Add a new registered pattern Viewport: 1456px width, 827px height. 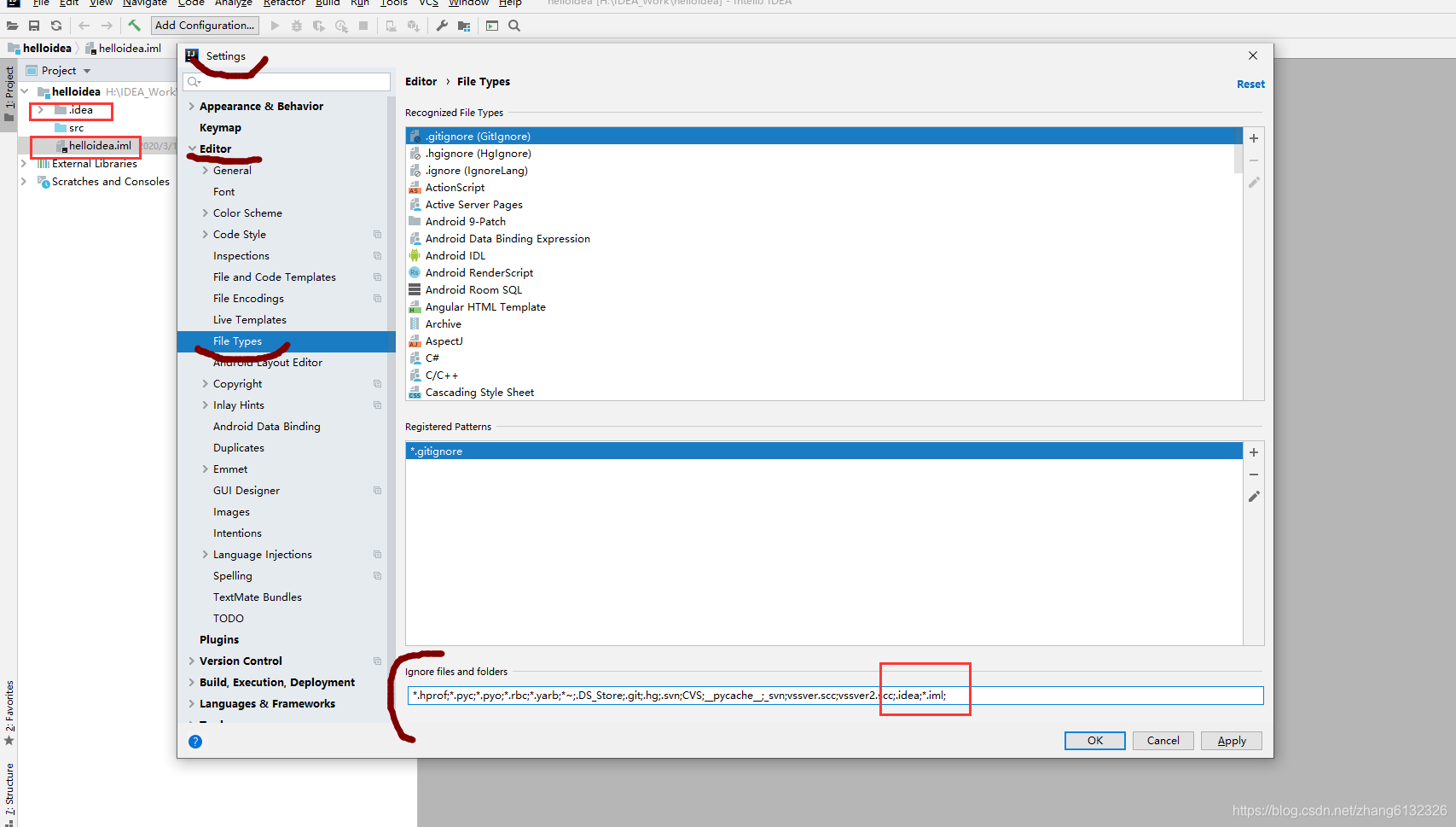(1254, 452)
